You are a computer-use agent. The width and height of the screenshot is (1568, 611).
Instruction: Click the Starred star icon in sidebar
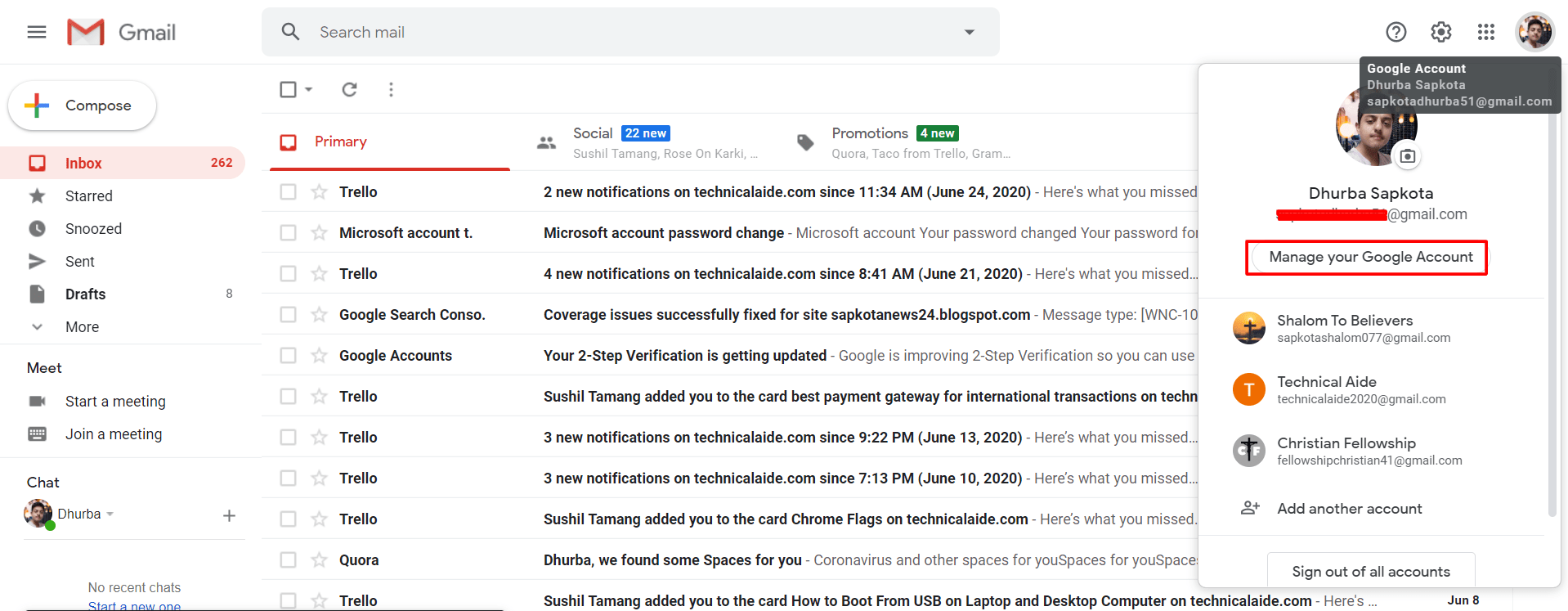pos(37,196)
